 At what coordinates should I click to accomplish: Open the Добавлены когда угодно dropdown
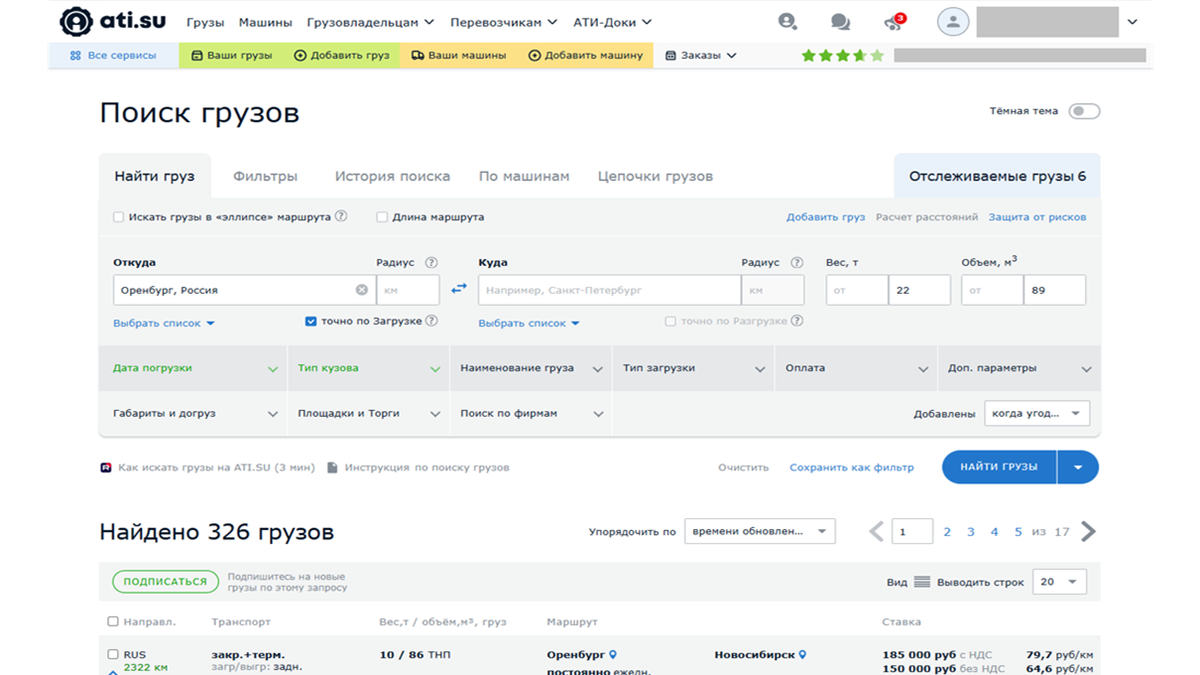(x=1037, y=413)
